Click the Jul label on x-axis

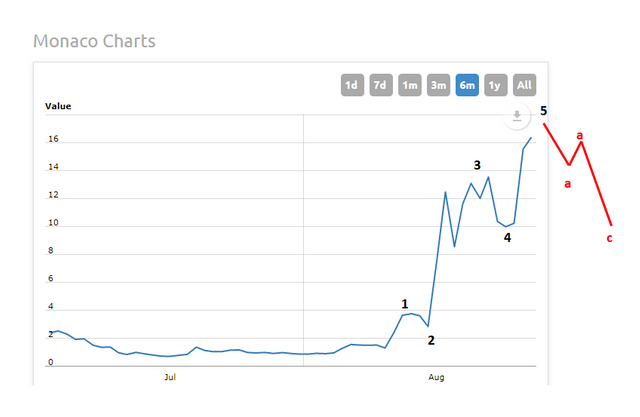click(170, 378)
